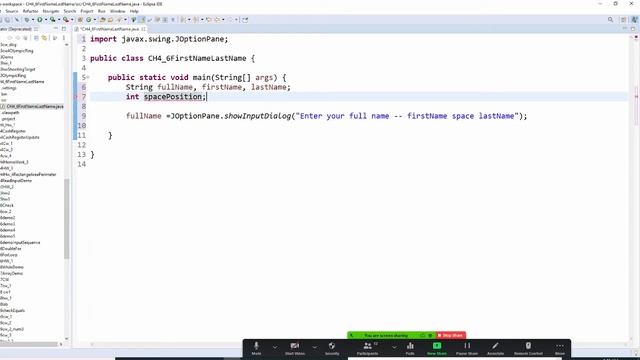Screen dimensions: 640x360
Task: Open the Package Explorer view menu
Action: tap(64, 38)
